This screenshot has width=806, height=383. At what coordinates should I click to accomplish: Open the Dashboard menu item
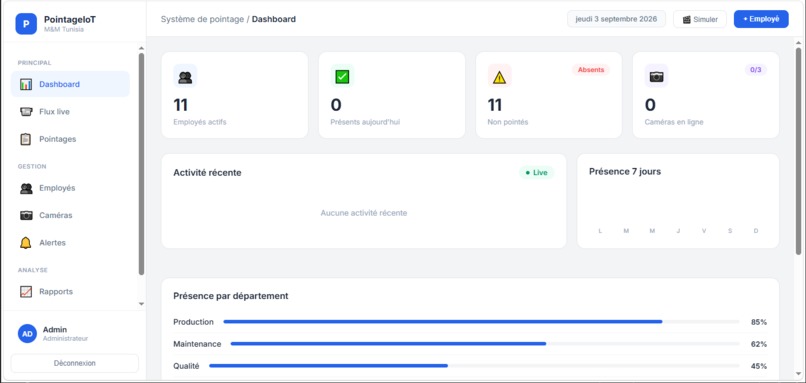[x=70, y=84]
